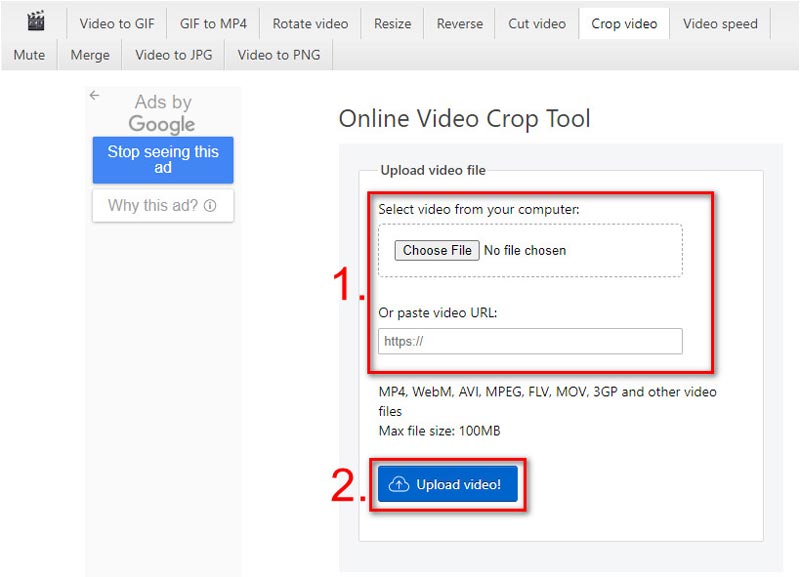Go to the Resize tab
The width and height of the screenshot is (800, 577).
pyautogui.click(x=392, y=23)
